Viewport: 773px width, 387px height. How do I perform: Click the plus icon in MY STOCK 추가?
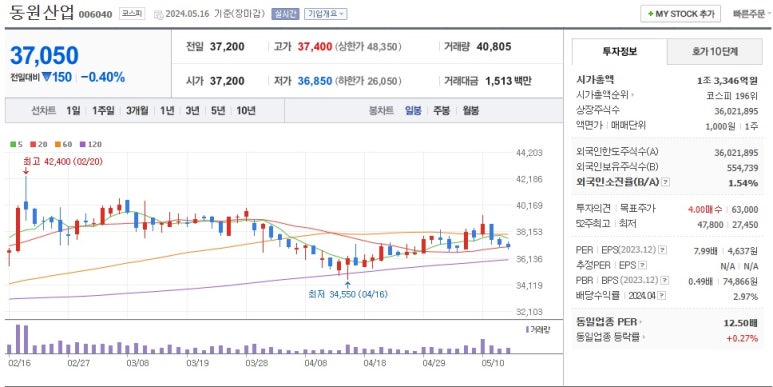coord(650,14)
